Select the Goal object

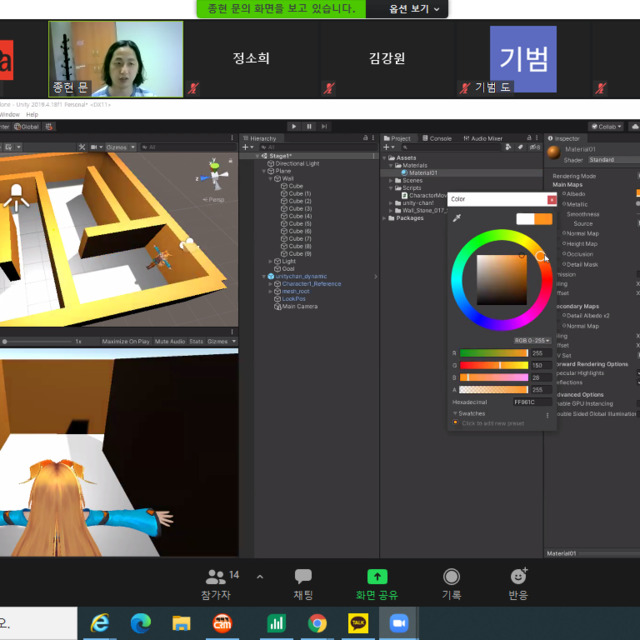pyautogui.click(x=288, y=269)
